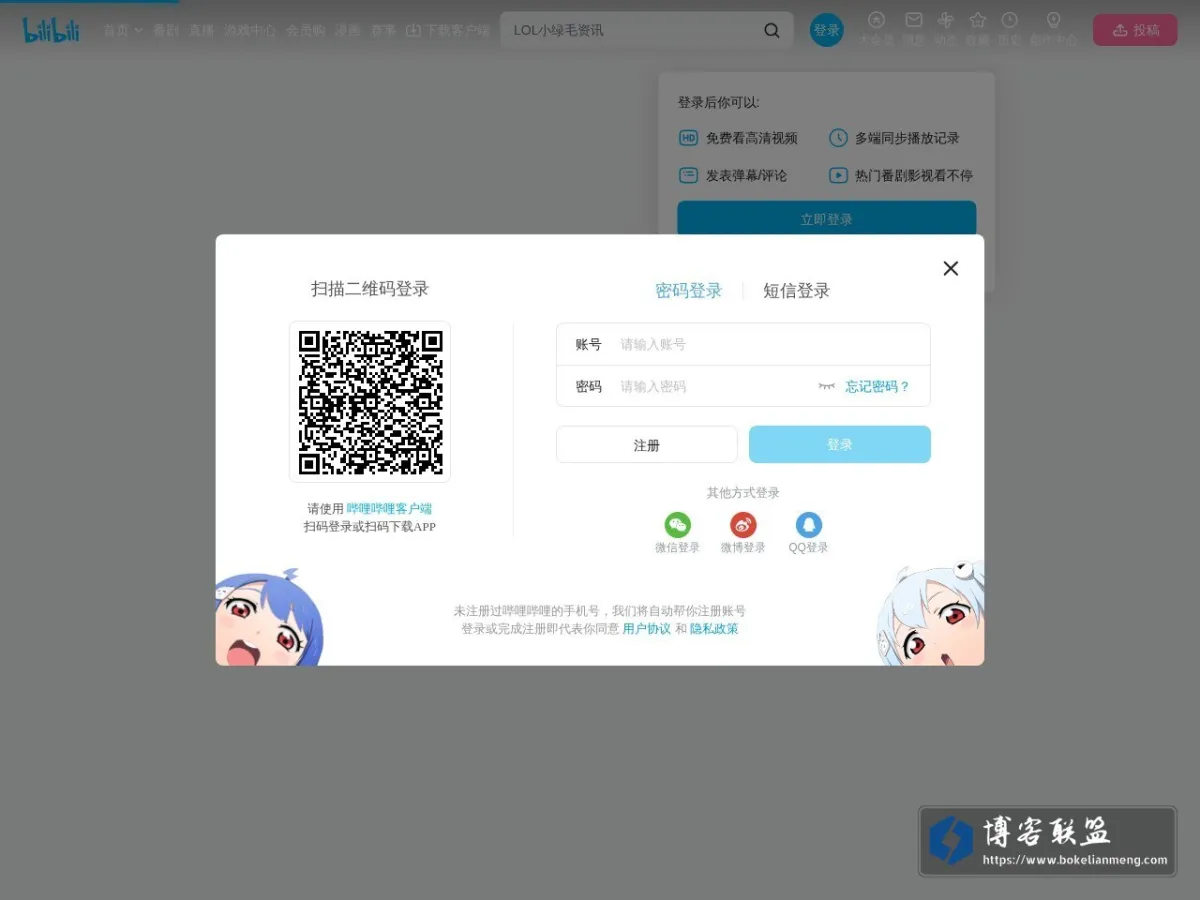This screenshot has width=1200, height=900.
Task: Open the 动态 pinwheel icon
Action: pyautogui.click(x=946, y=20)
